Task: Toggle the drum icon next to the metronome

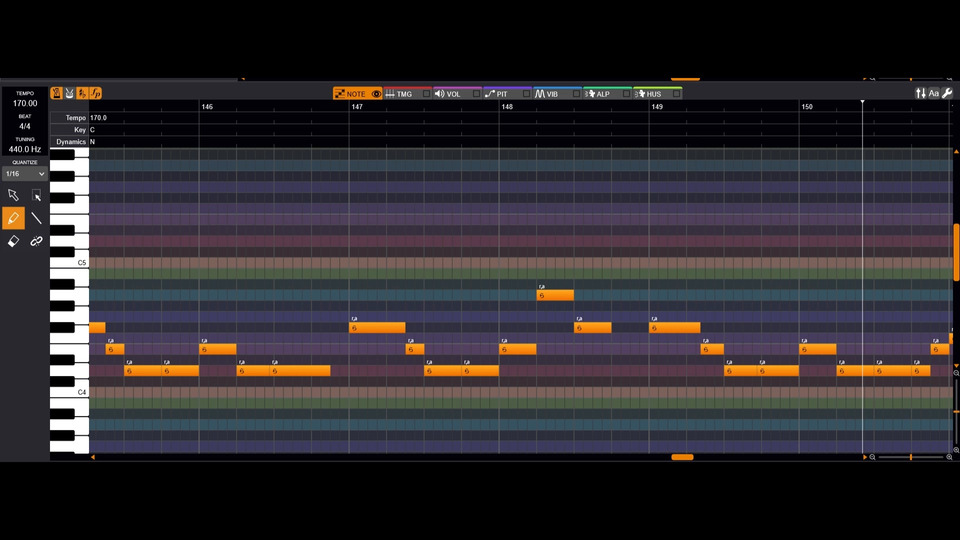Action: click(x=69, y=93)
